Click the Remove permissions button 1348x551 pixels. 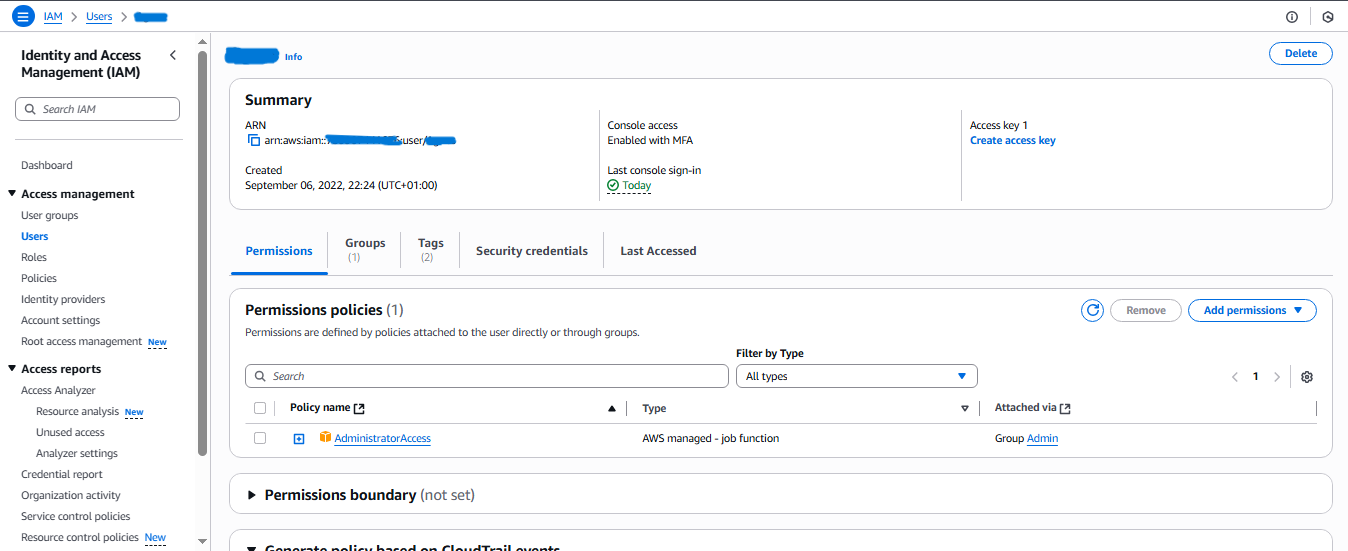click(1146, 310)
